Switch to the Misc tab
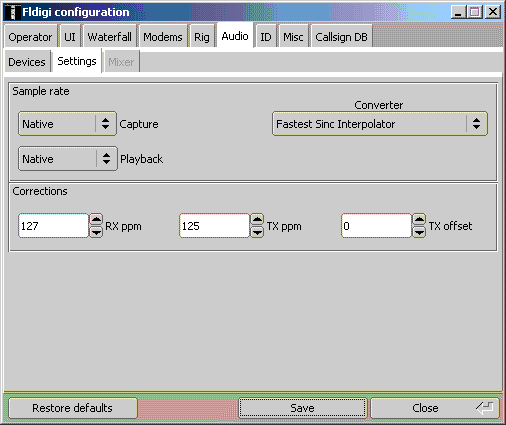 pyautogui.click(x=293, y=37)
